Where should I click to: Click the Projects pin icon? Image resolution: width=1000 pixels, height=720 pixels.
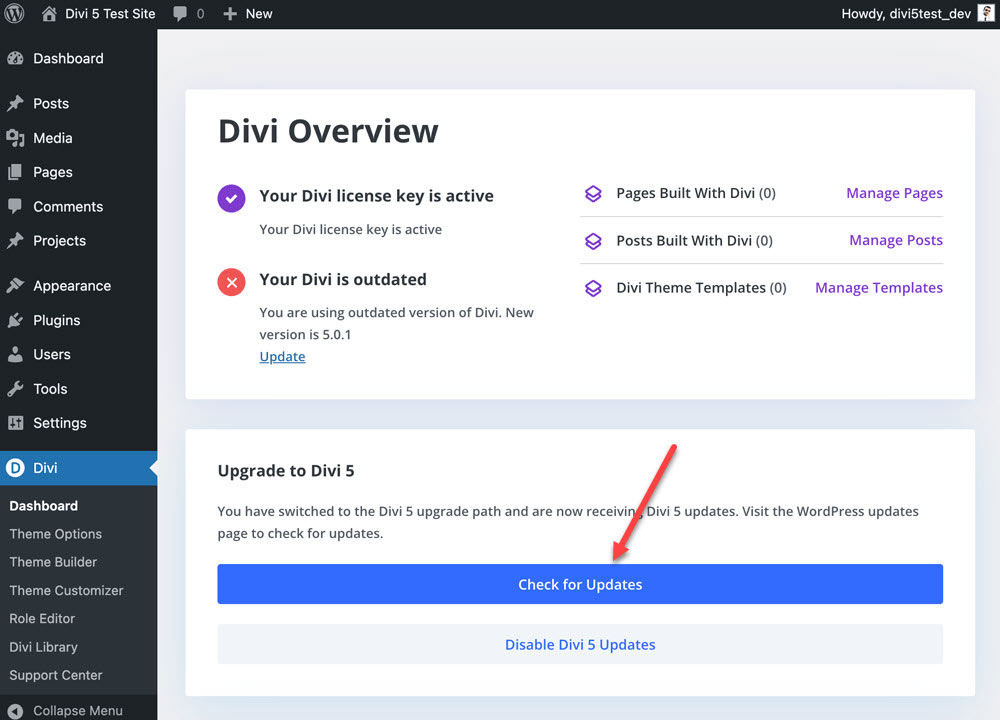pos(15,240)
